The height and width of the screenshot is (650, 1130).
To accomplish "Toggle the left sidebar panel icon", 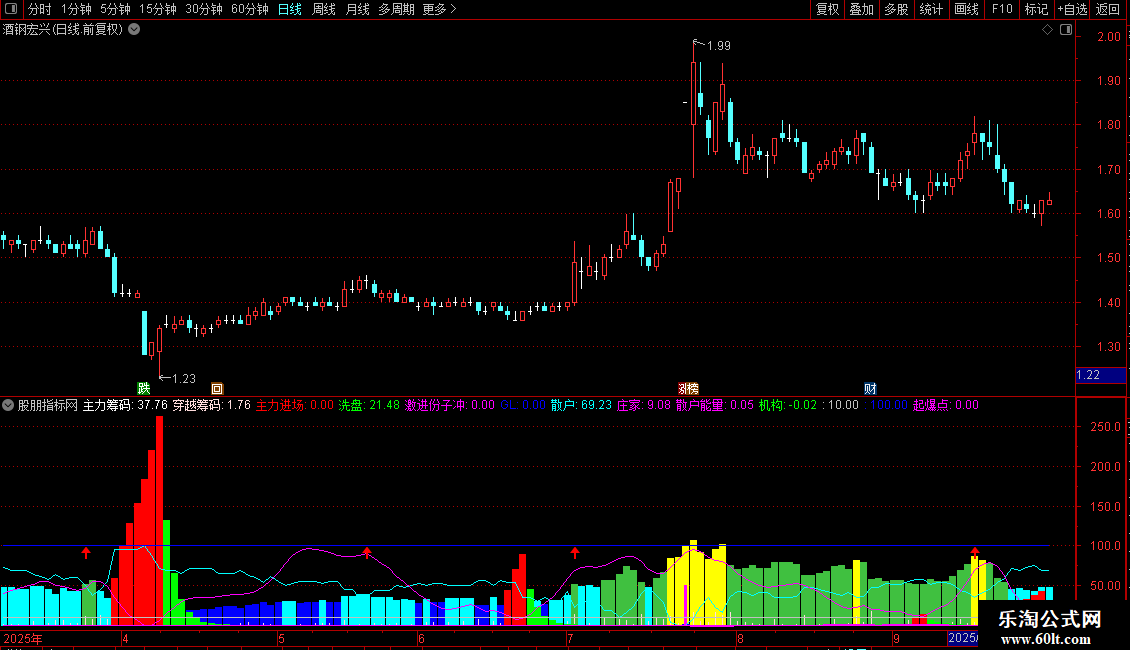I will (x=11, y=9).
